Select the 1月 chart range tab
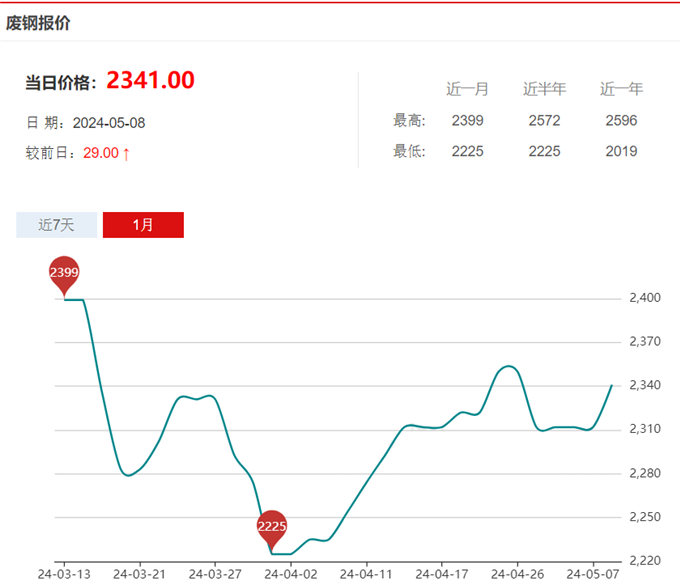680x580 pixels. pos(143,225)
